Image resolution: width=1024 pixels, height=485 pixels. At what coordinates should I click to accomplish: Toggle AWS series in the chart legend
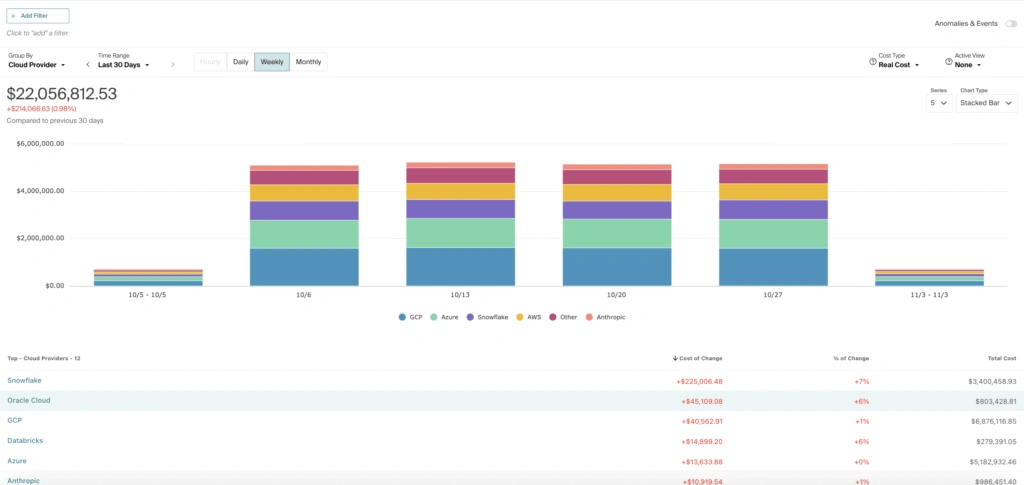(x=532, y=317)
